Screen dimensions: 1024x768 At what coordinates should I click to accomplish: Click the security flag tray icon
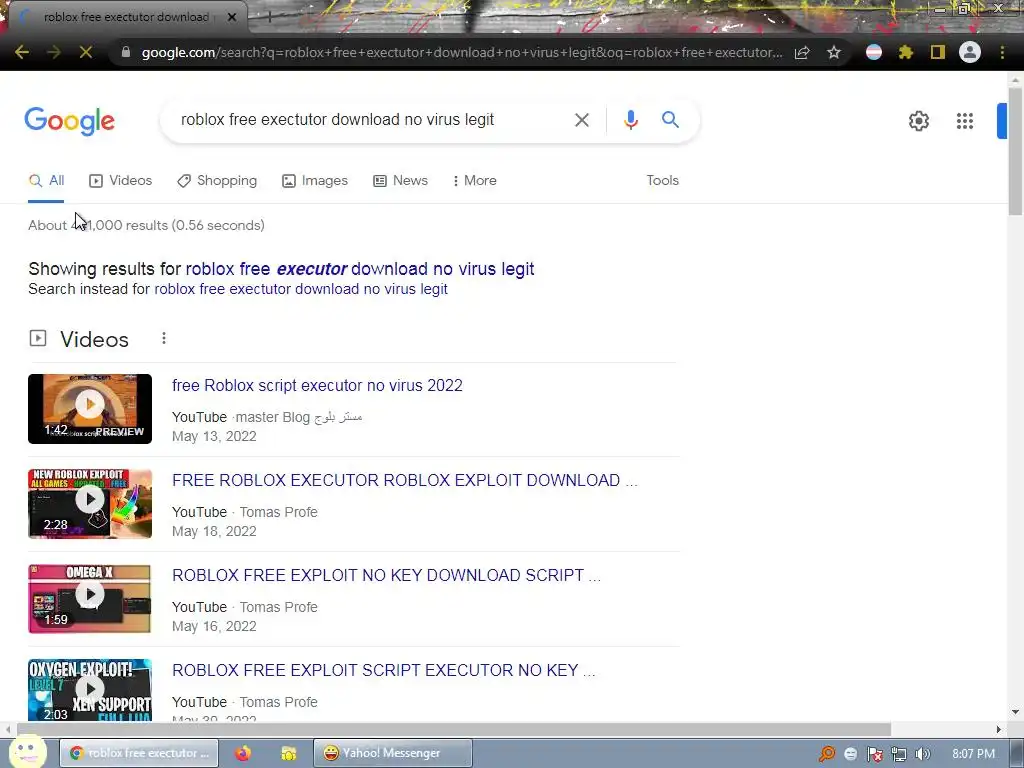click(x=874, y=754)
